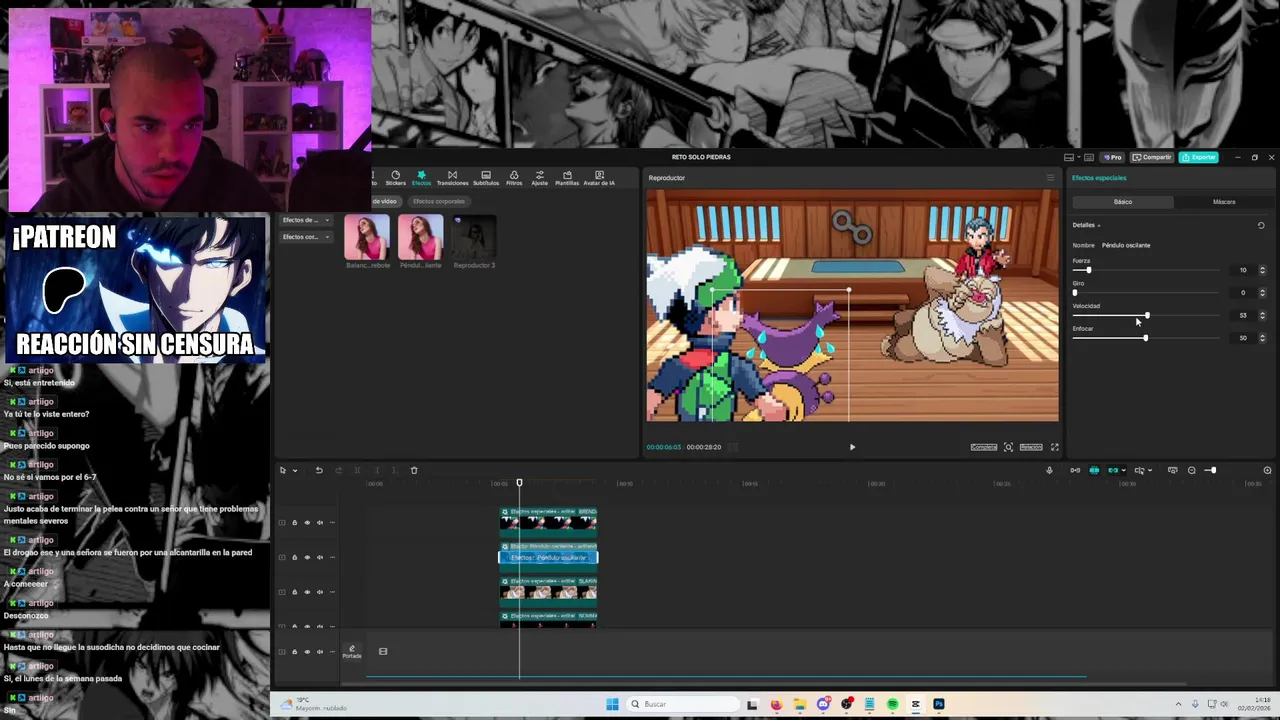Toggle lock on the top timeline track
Image resolution: width=1280 pixels, height=720 pixels.
click(294, 522)
